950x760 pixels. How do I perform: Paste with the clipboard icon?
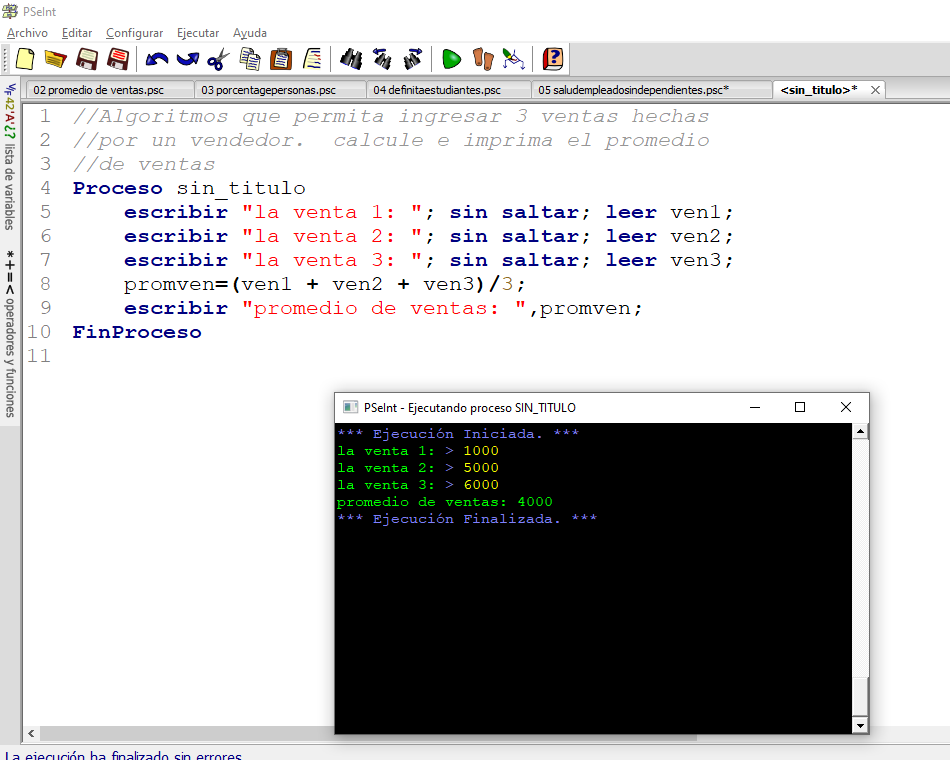click(x=281, y=59)
